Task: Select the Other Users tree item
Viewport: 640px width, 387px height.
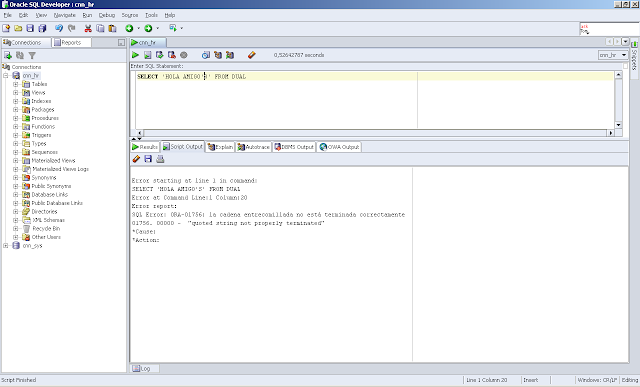Action: coord(46,237)
